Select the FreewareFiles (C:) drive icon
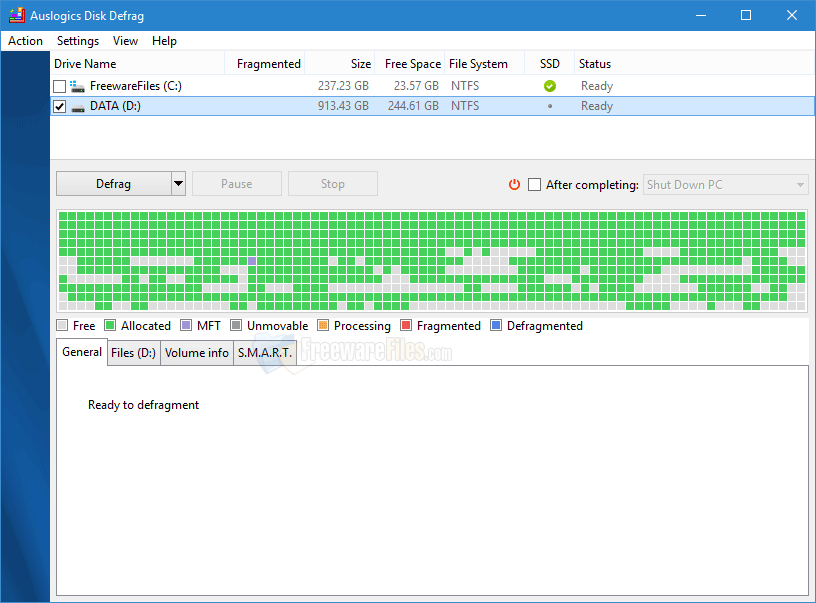Image resolution: width=816 pixels, height=603 pixels. point(77,86)
